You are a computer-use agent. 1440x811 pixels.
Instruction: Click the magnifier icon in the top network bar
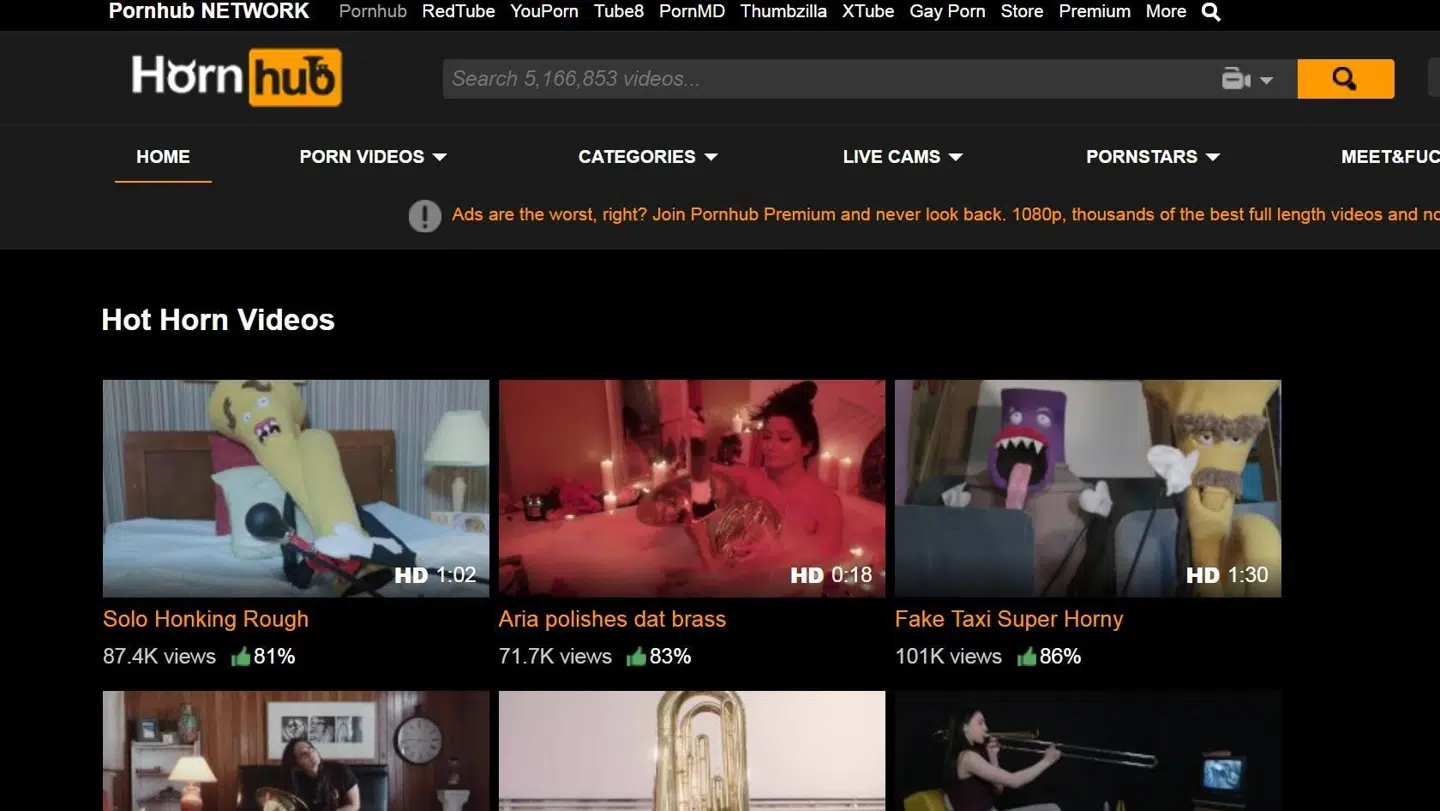(1211, 12)
